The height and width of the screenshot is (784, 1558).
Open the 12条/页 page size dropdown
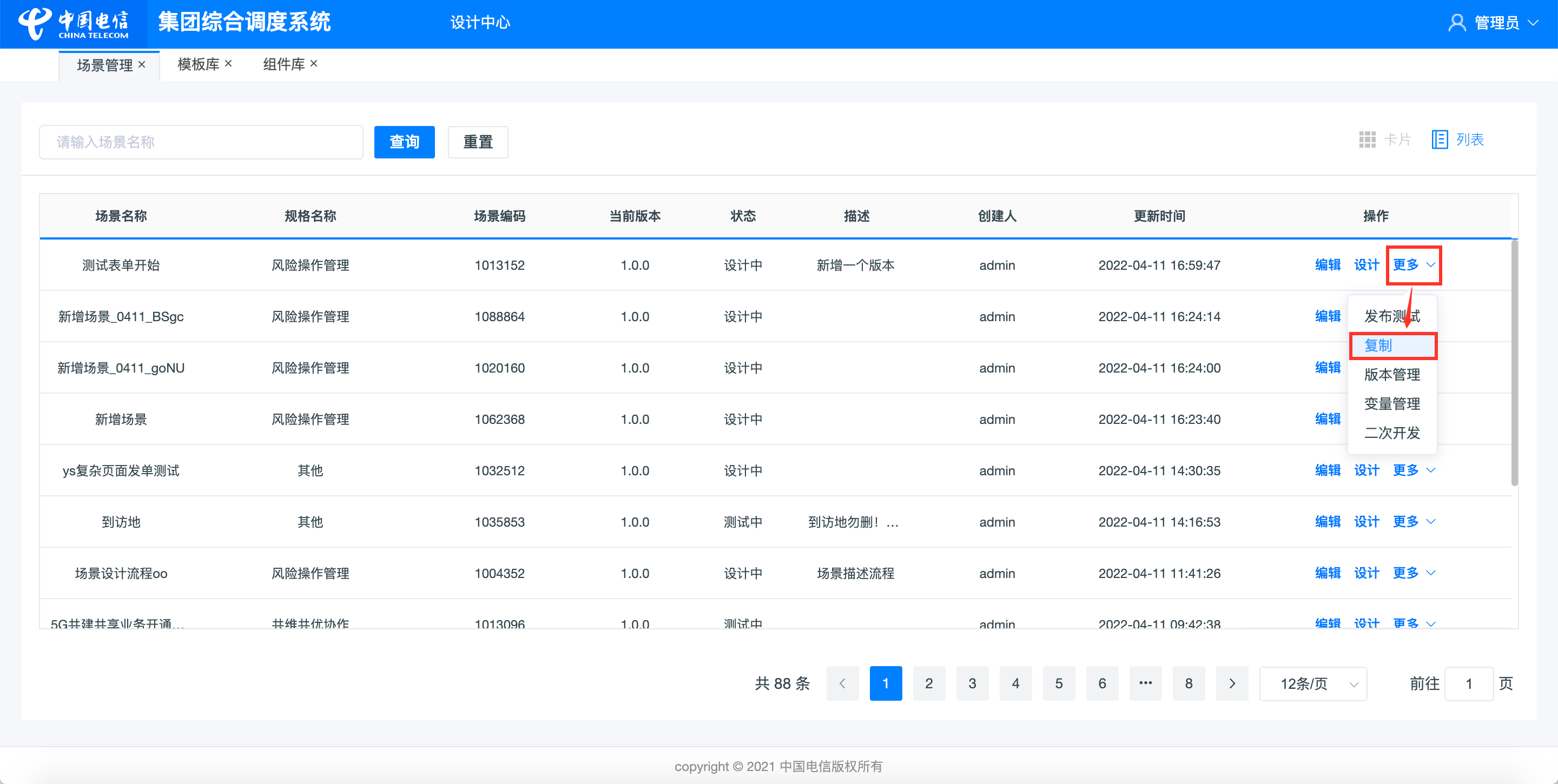click(x=1313, y=683)
